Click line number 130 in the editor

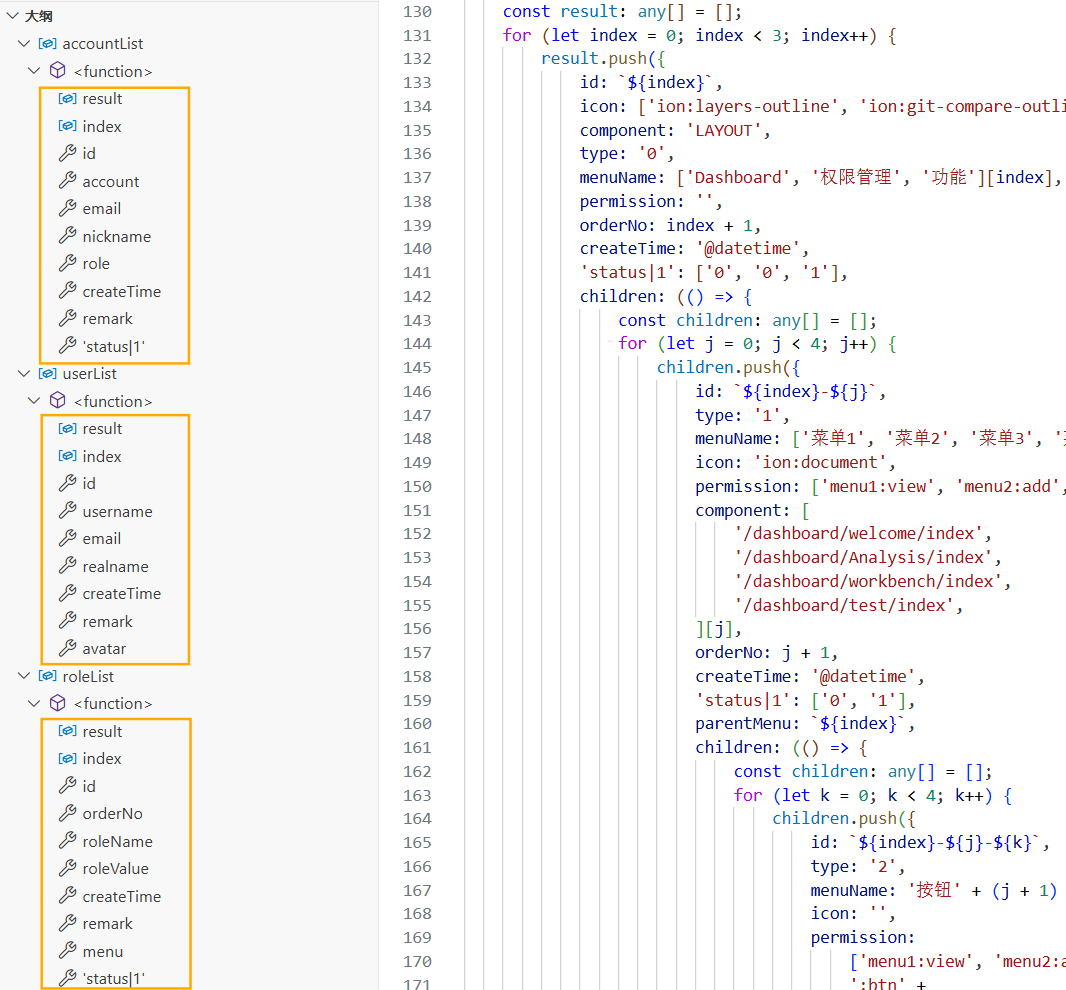pos(417,12)
